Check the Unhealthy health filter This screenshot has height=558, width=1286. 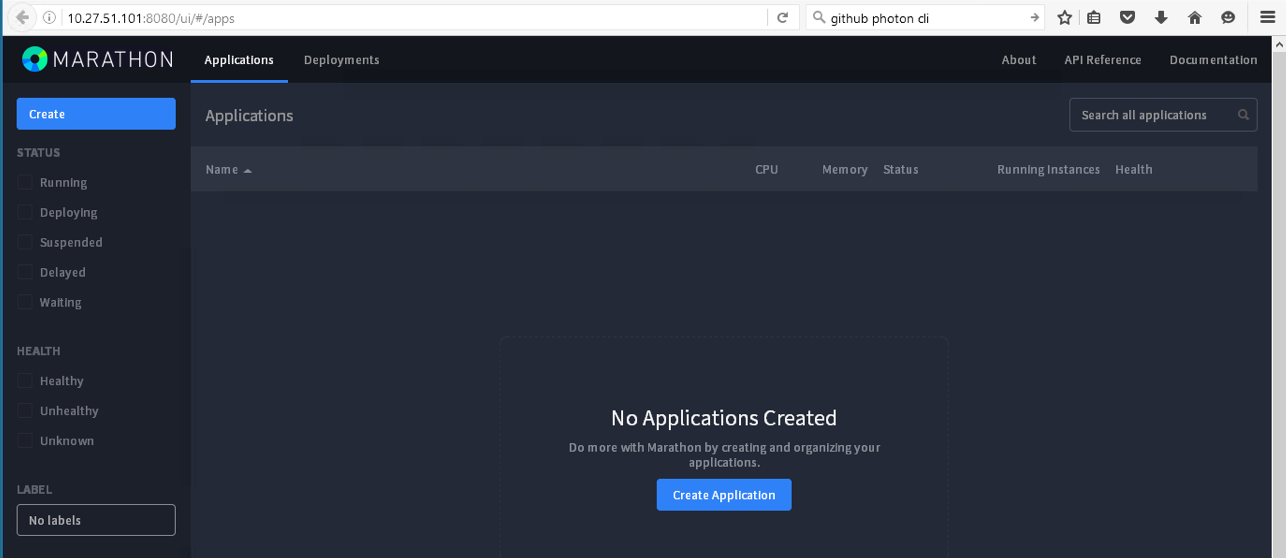(25, 411)
